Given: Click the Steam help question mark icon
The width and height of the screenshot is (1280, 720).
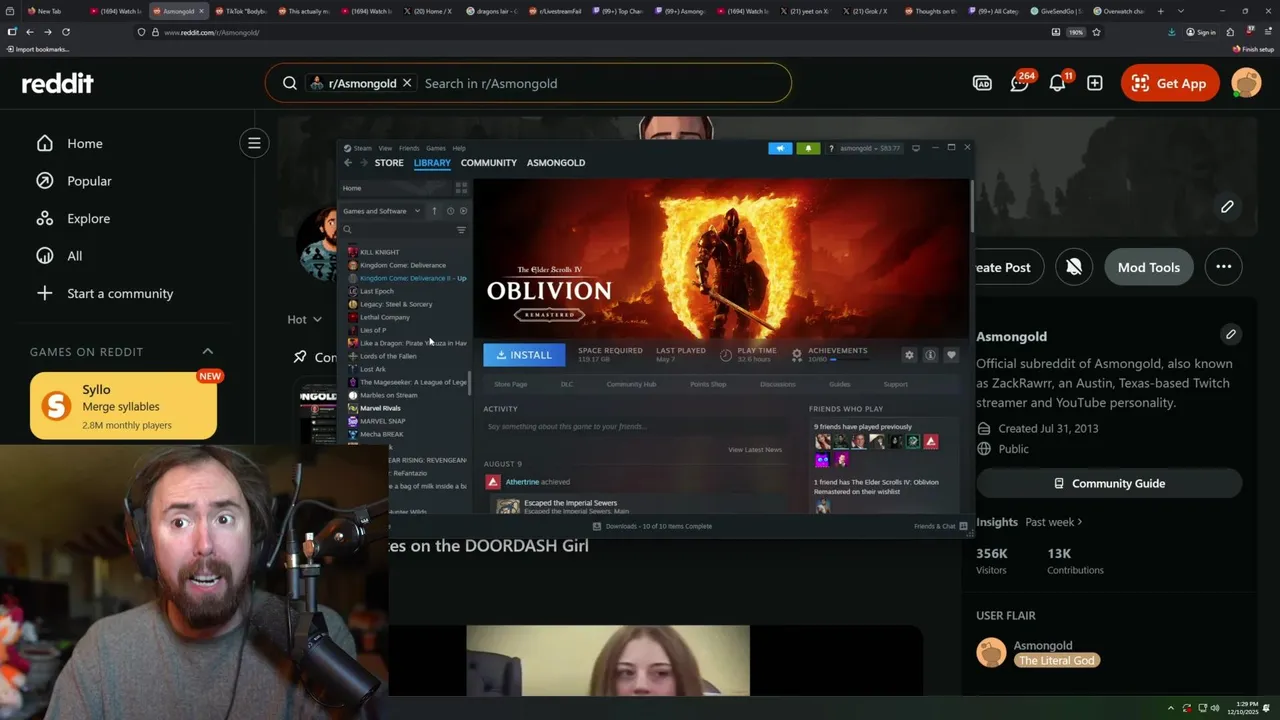Looking at the screenshot, I should pyautogui.click(x=831, y=148).
